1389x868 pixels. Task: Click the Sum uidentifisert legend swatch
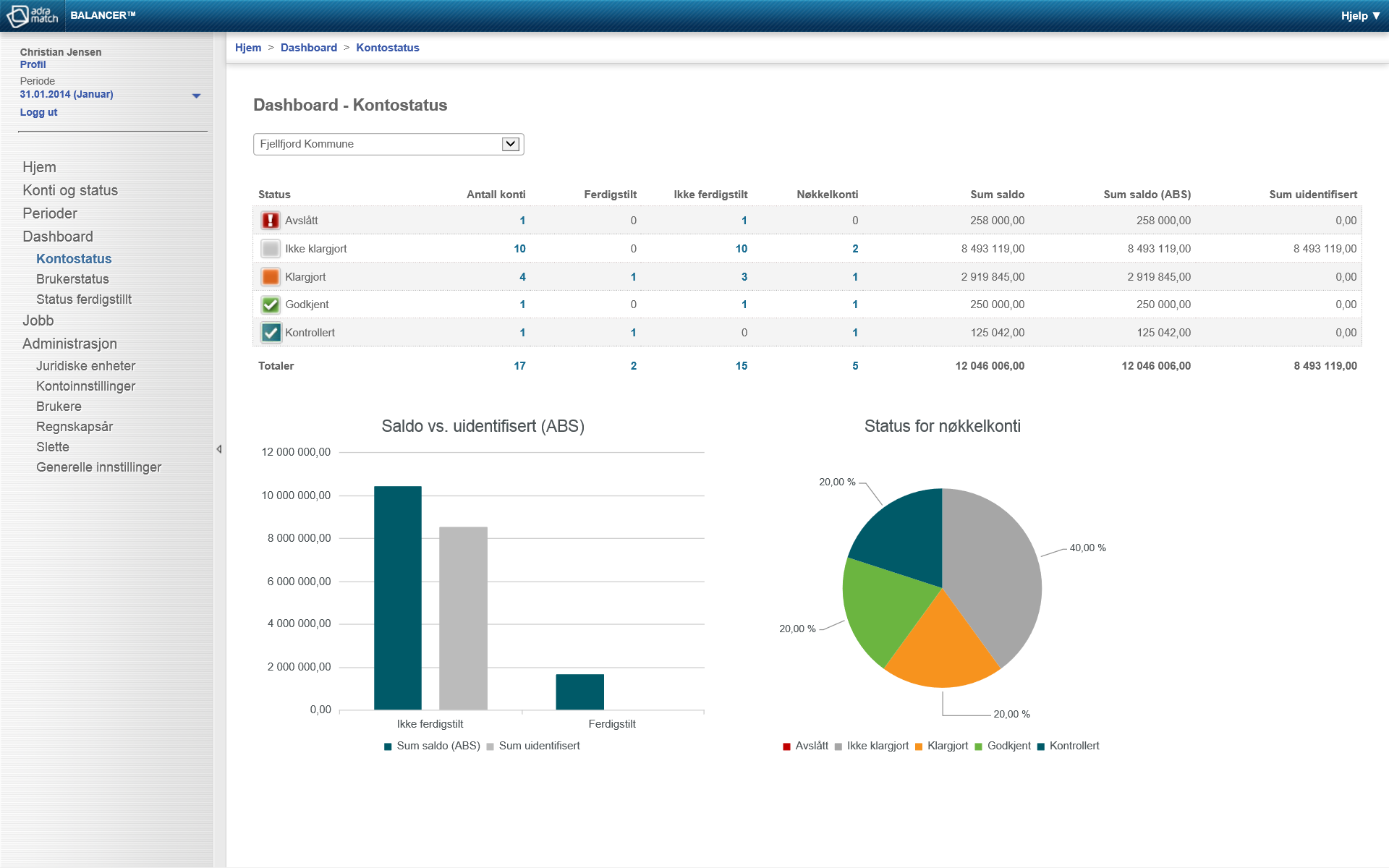[490, 746]
